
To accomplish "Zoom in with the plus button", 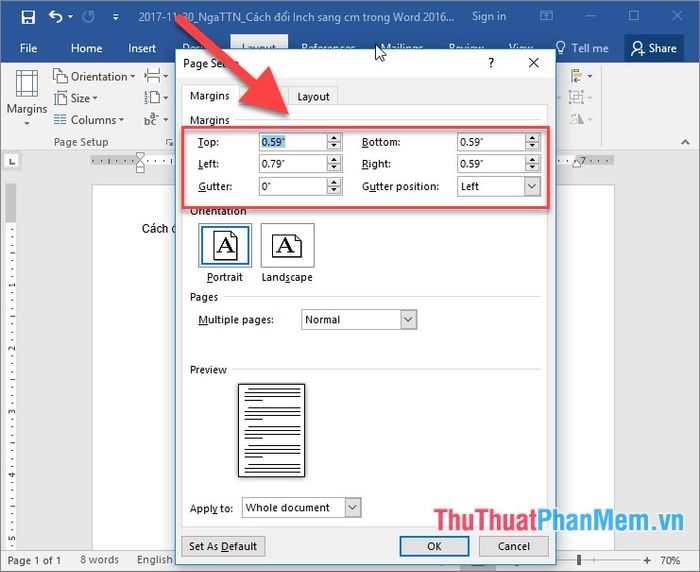I will pos(647,559).
